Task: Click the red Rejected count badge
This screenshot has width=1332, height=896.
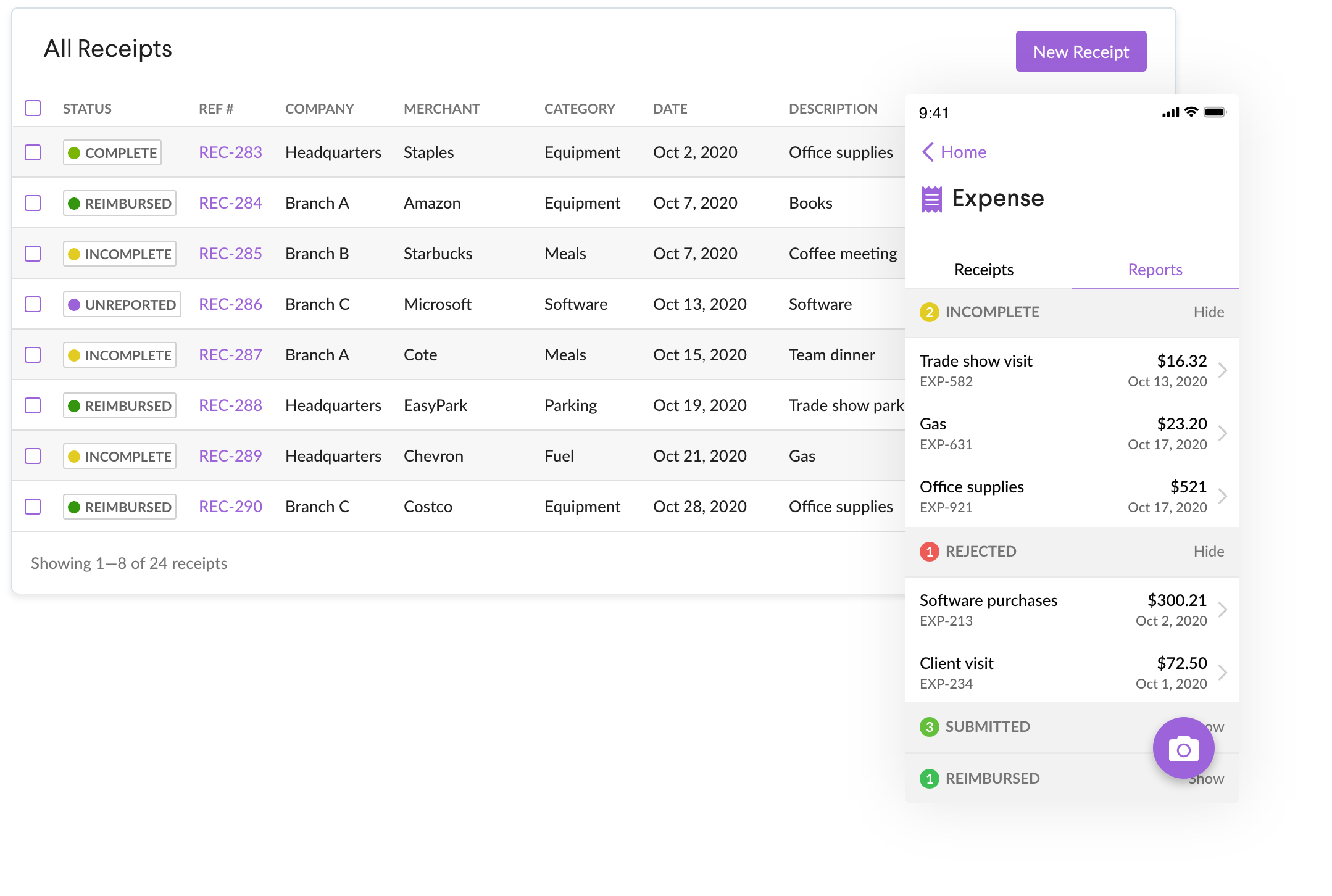Action: [x=930, y=551]
